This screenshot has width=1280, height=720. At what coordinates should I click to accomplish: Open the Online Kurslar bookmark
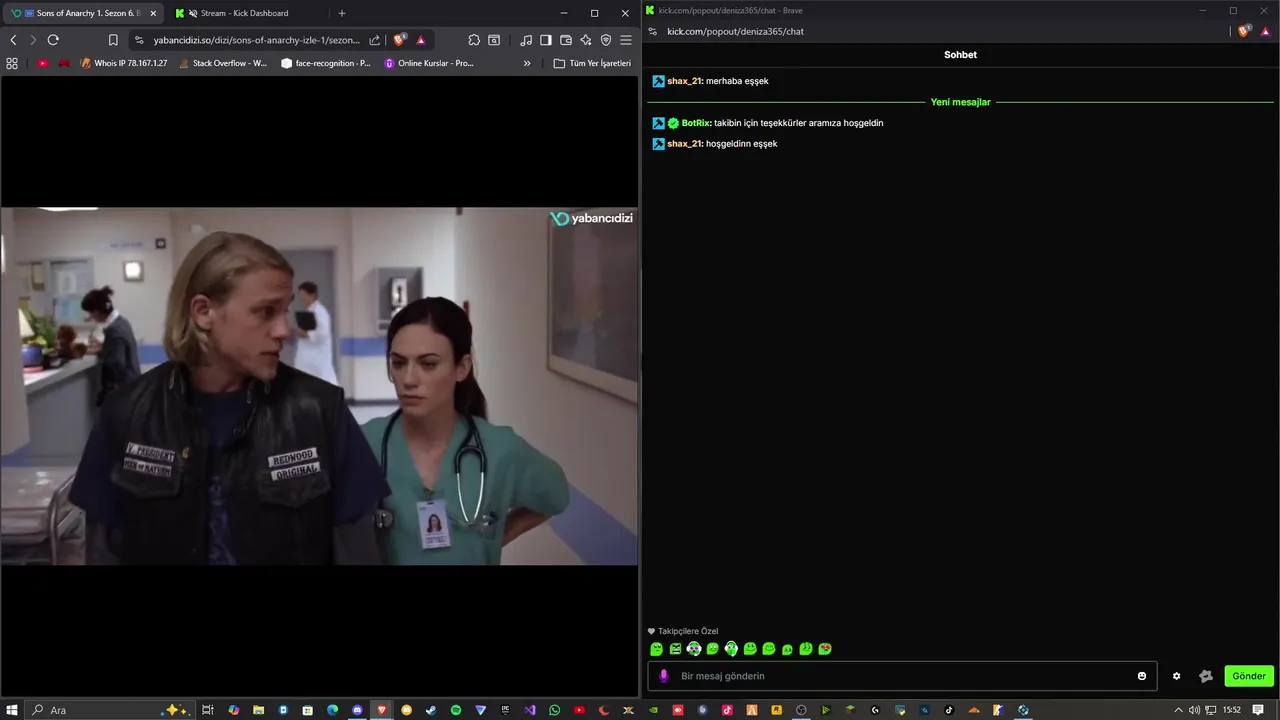coord(429,63)
